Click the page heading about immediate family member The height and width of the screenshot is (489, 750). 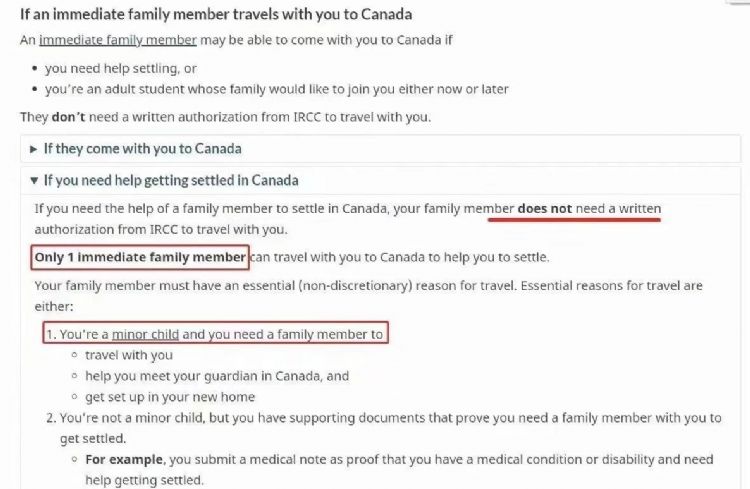click(216, 14)
